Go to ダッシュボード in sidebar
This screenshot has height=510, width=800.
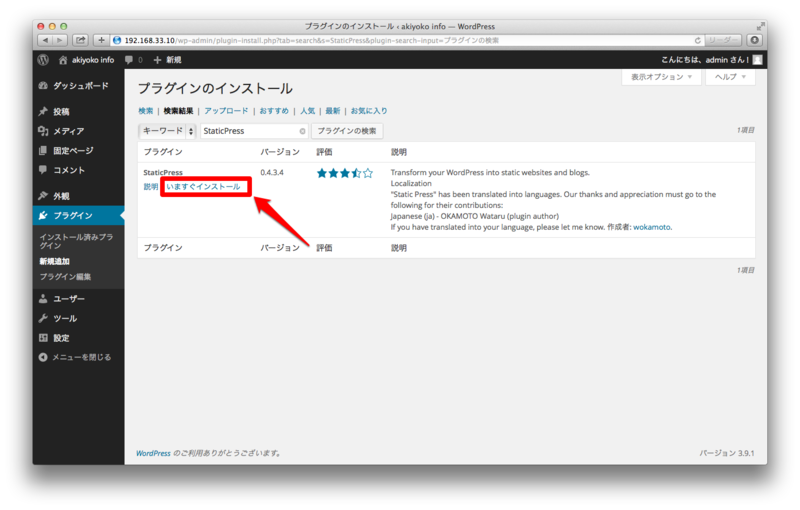pyautogui.click(x=81, y=86)
